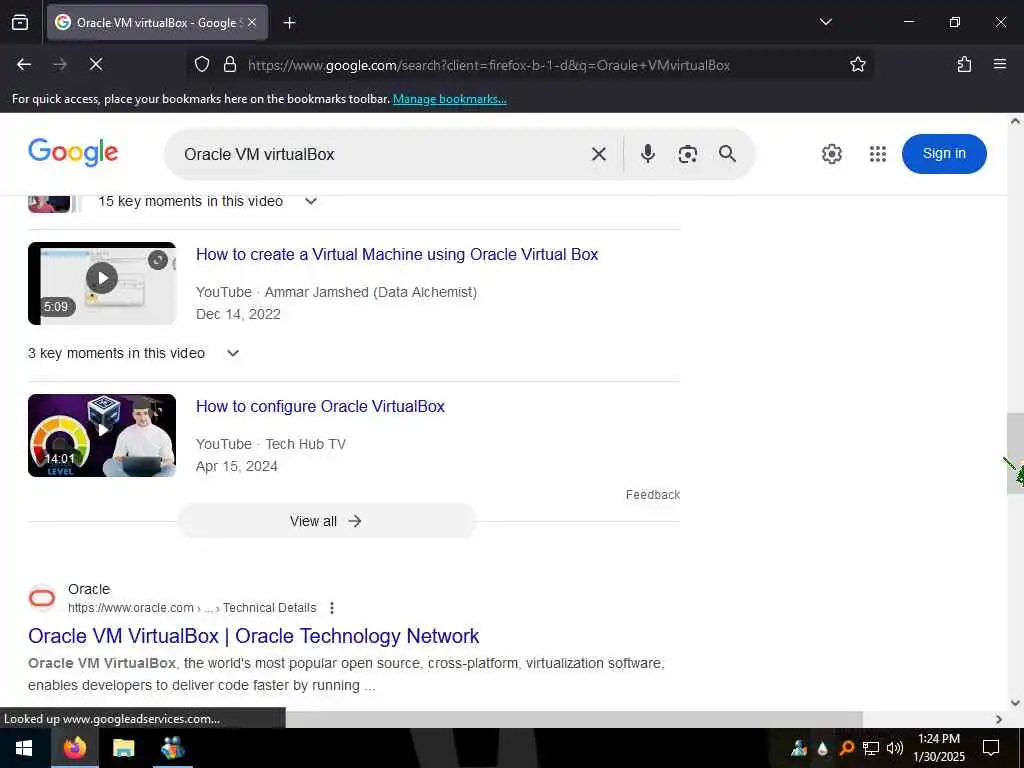Click vertical scrollbar down arrow
1024x768 pixels.
[x=1015, y=703]
